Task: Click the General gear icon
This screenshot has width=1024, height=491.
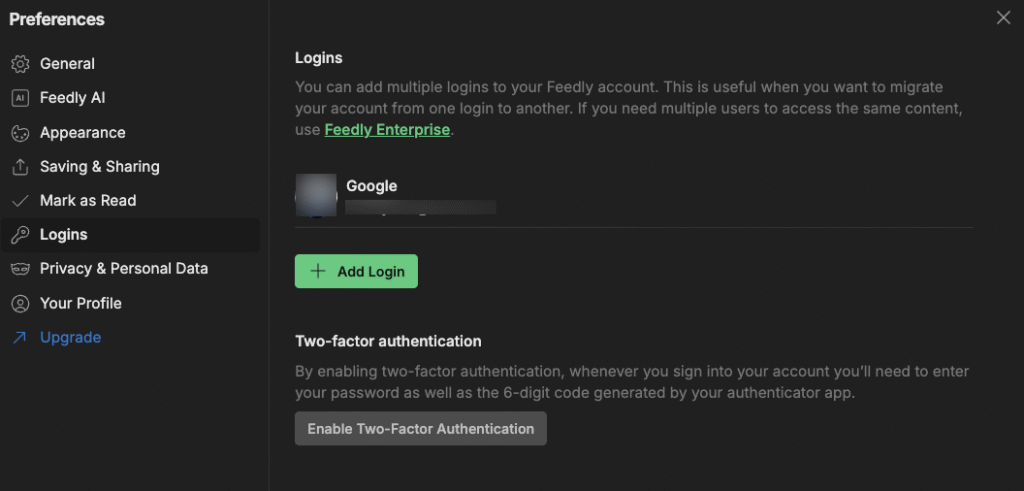Action: pyautogui.click(x=20, y=64)
